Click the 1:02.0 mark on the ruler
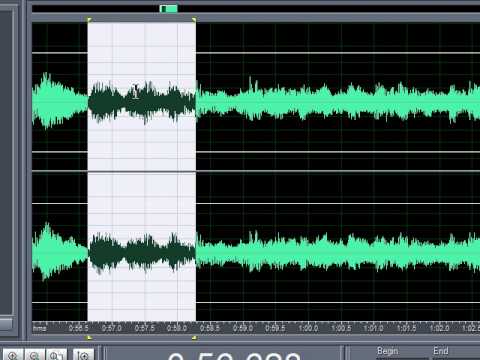The image size is (480, 360). [440, 328]
